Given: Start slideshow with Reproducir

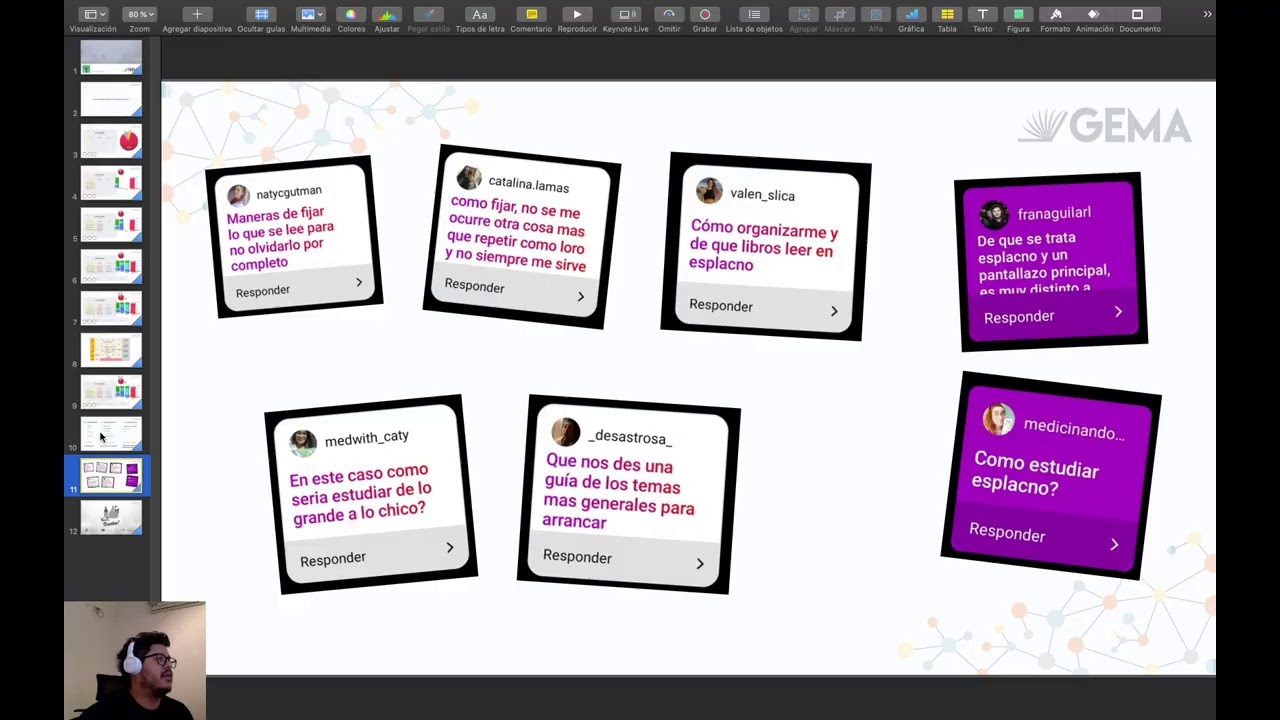Looking at the screenshot, I should coord(577,14).
